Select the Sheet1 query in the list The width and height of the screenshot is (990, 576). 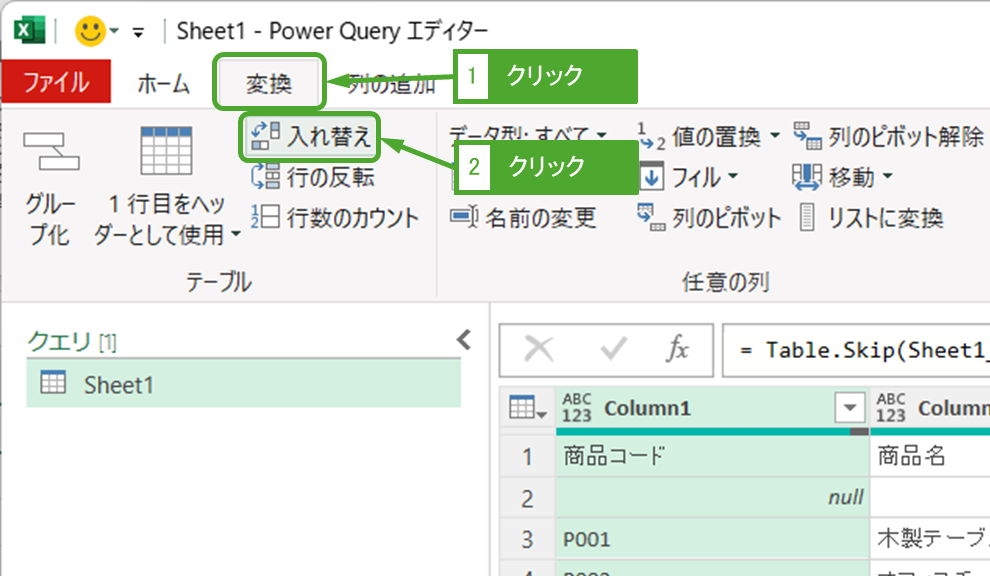pyautogui.click(x=118, y=384)
